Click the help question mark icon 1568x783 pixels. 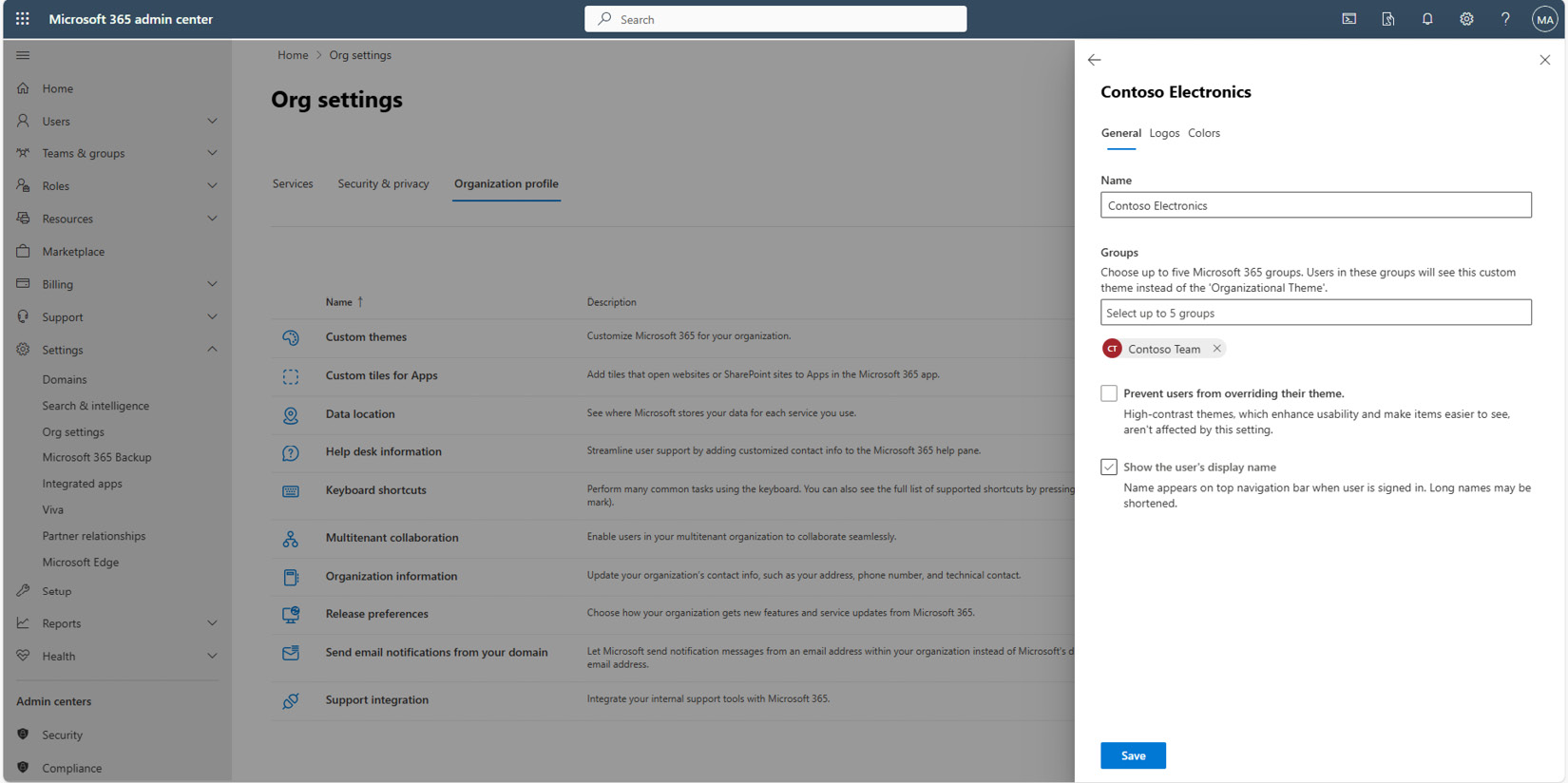[x=1505, y=19]
